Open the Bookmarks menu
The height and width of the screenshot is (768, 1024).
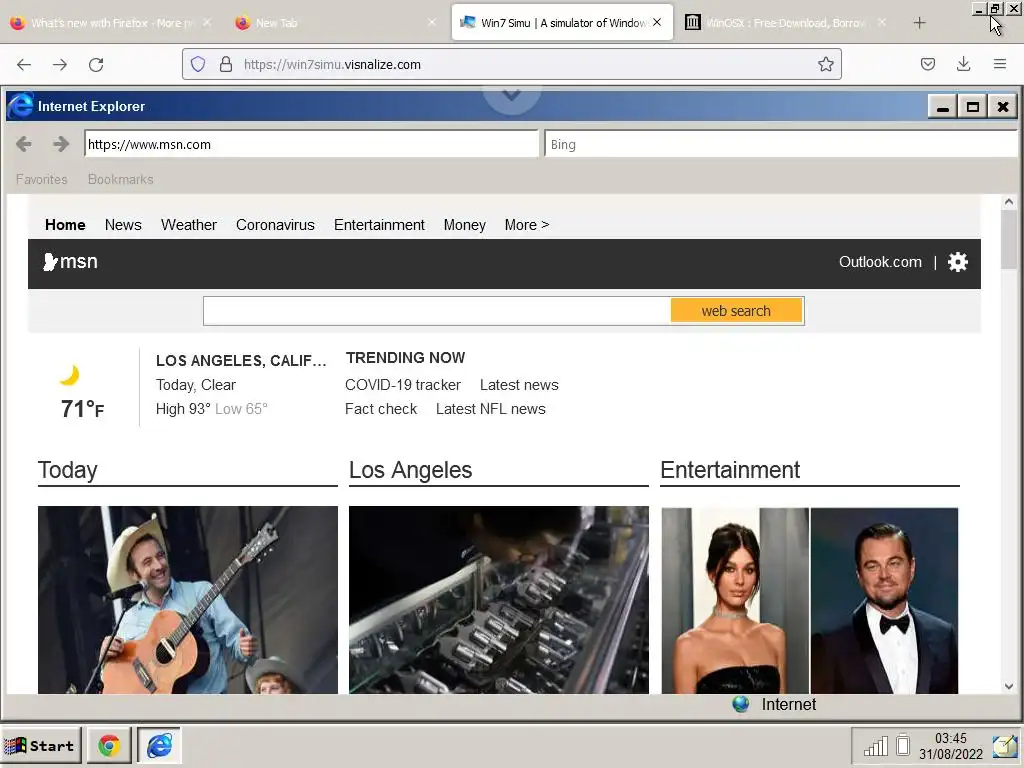[121, 179]
